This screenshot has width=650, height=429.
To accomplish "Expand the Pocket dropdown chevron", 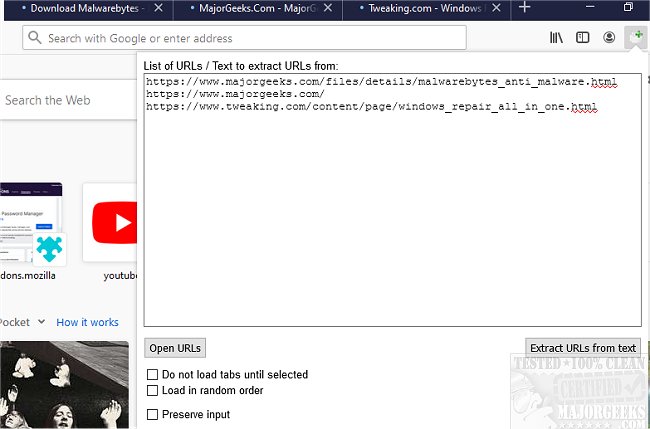I will click(41, 321).
